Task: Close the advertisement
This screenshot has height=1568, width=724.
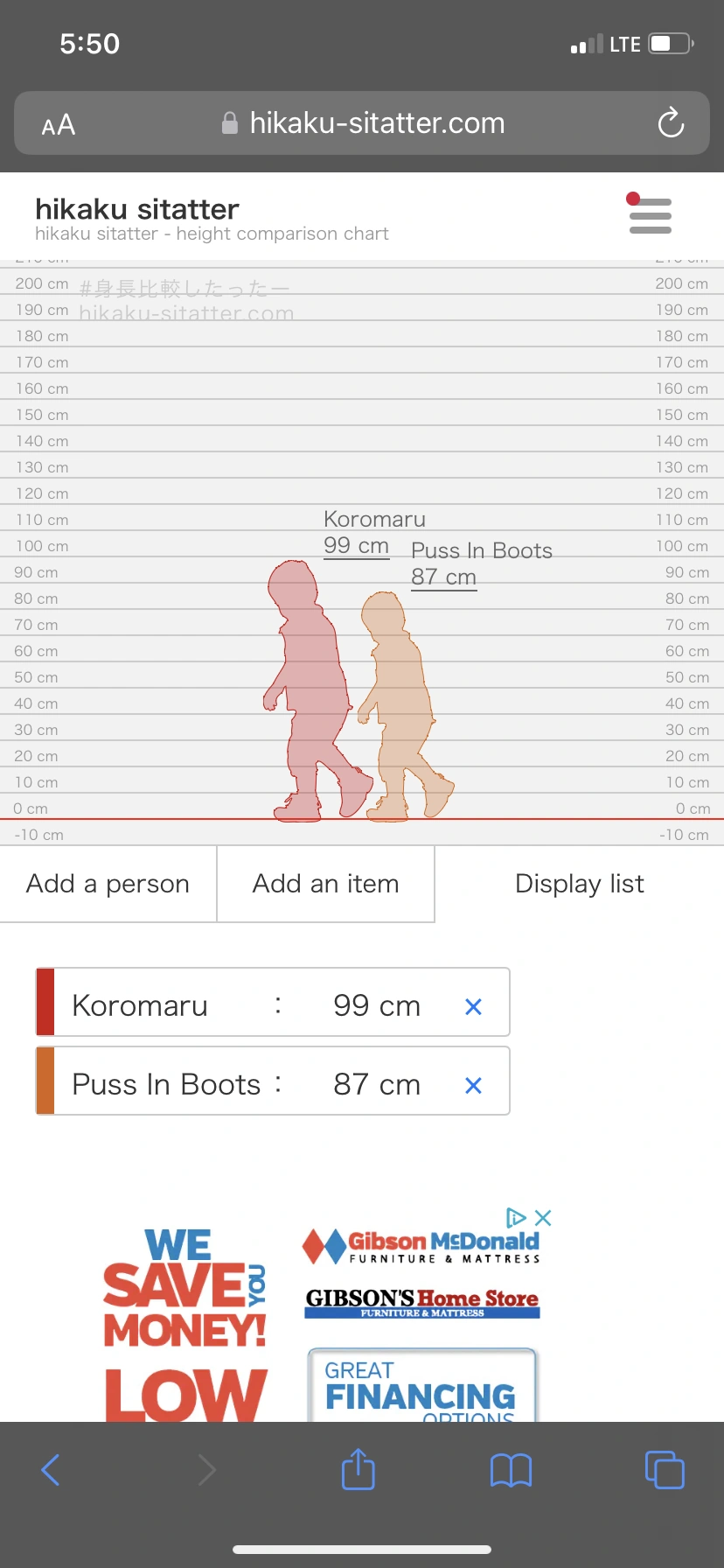Action: click(543, 1216)
